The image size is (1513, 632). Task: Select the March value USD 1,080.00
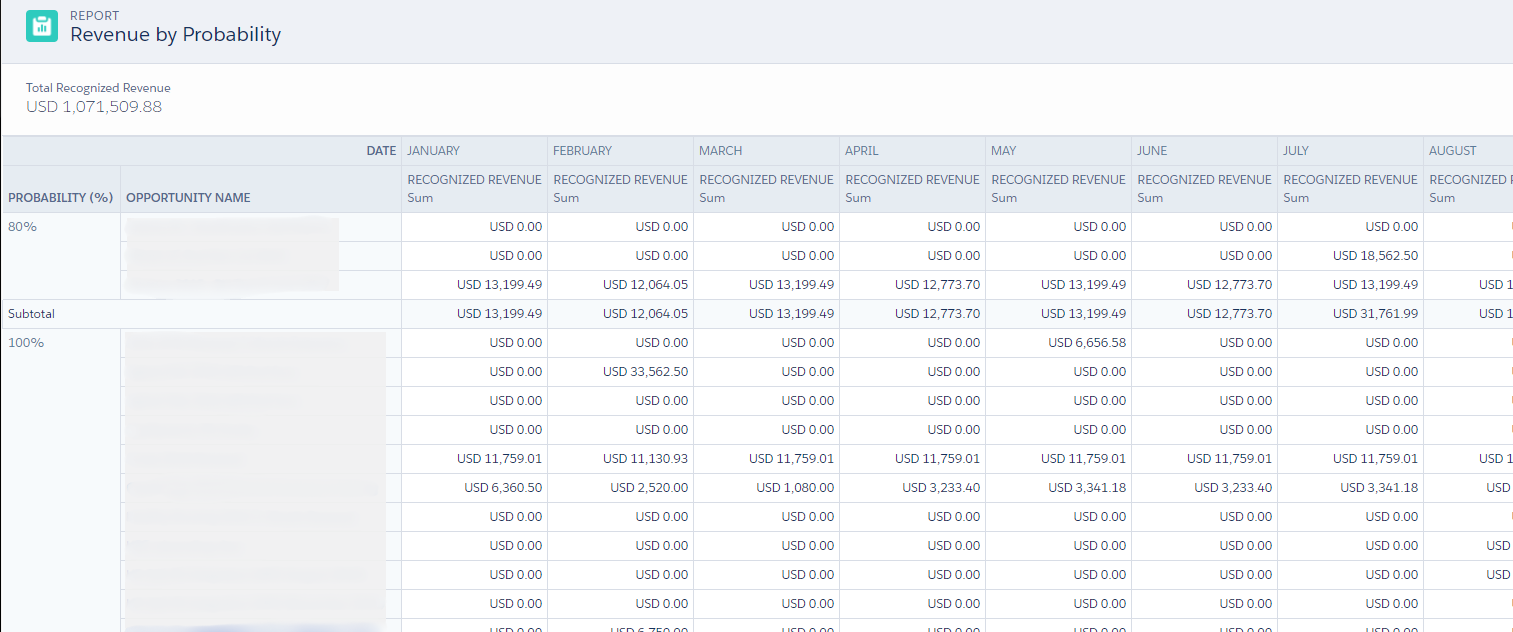(795, 488)
